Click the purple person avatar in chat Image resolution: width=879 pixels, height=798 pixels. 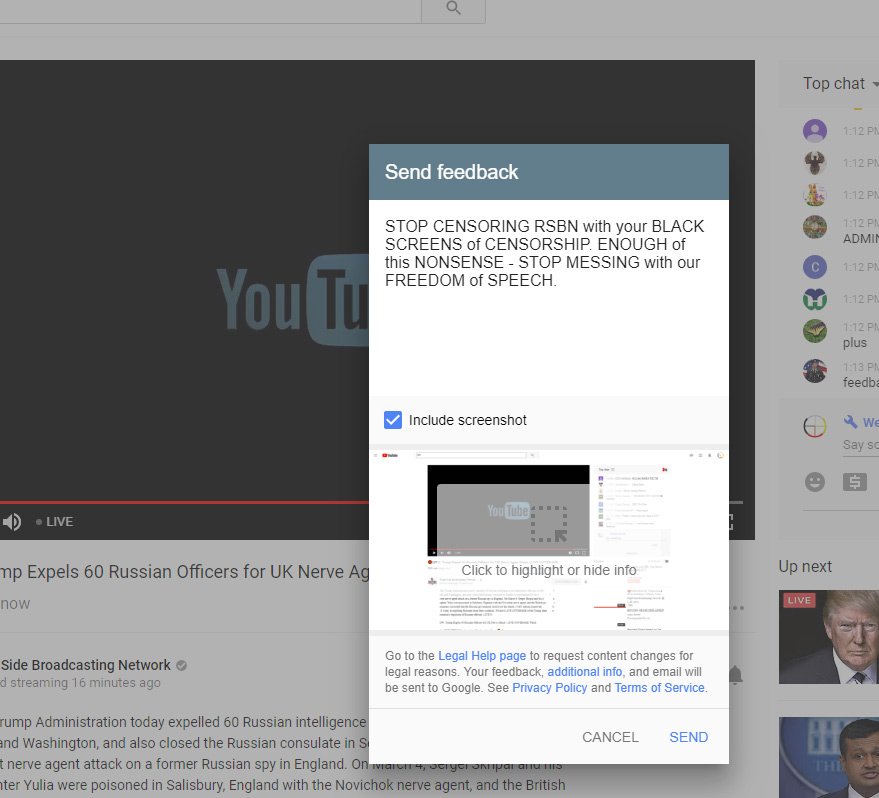pyautogui.click(x=815, y=131)
